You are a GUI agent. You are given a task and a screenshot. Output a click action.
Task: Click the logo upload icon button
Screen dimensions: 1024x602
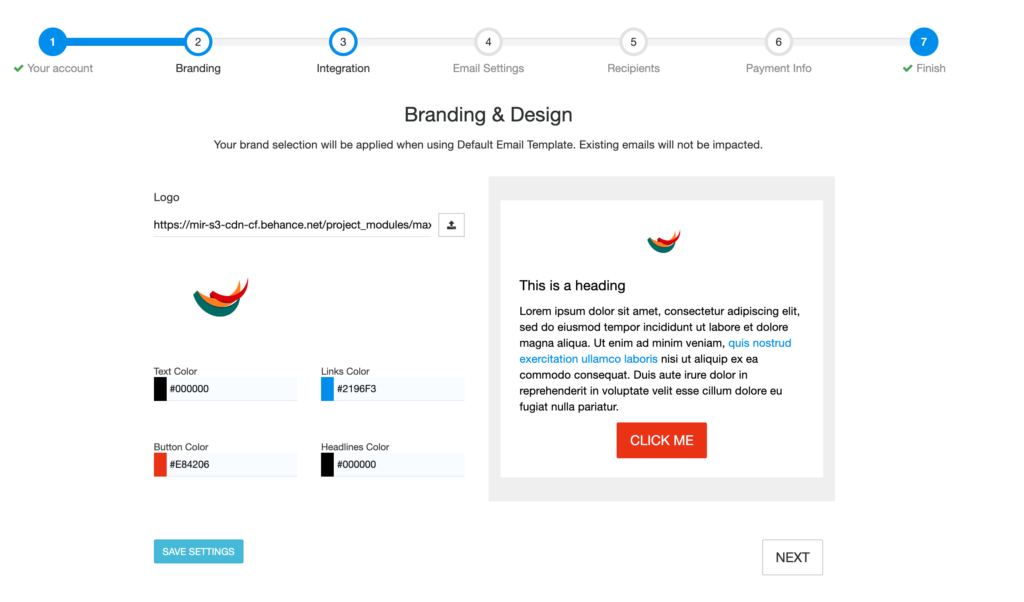[451, 225]
